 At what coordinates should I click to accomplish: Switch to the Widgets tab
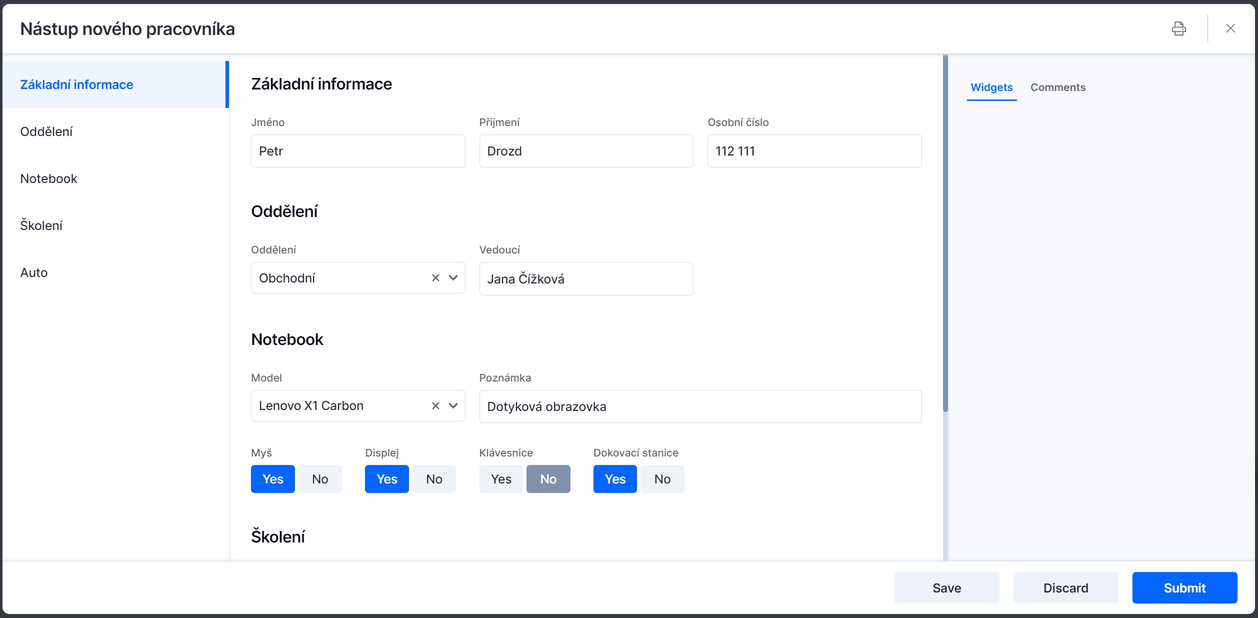[992, 88]
